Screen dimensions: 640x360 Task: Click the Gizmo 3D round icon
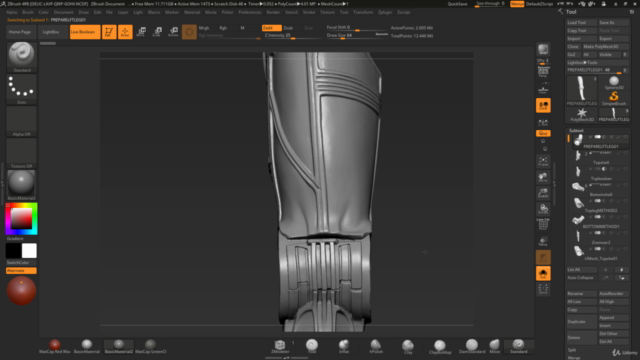click(189, 32)
